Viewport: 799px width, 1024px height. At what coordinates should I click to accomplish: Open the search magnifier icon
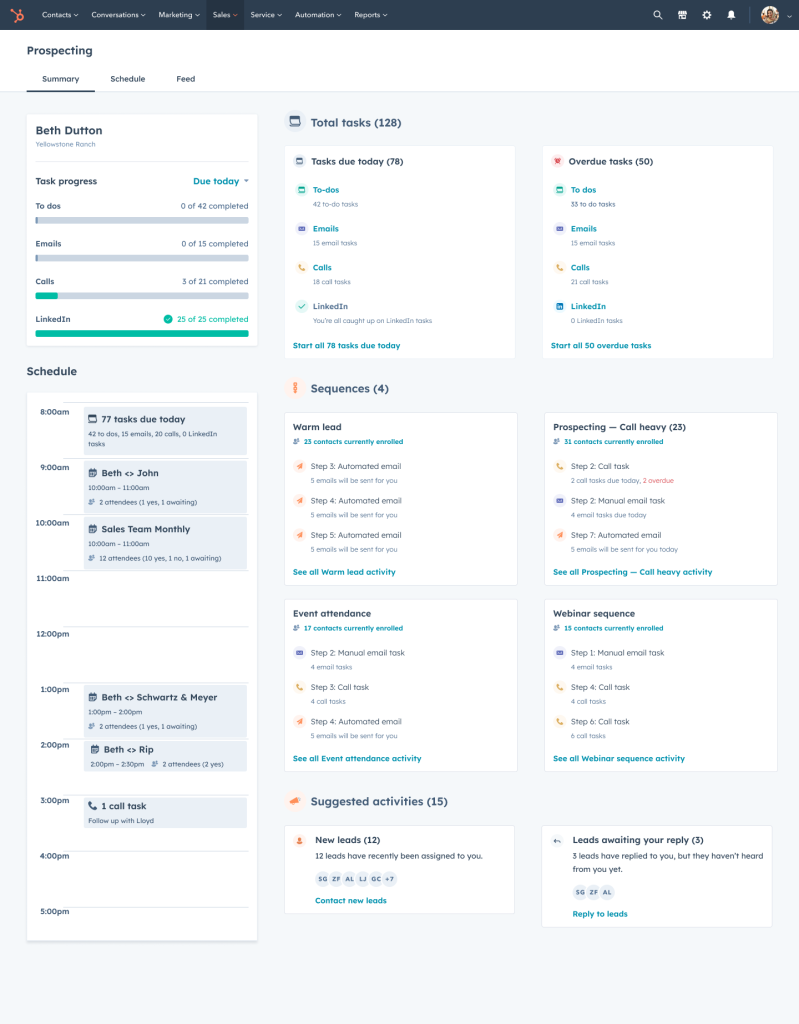[x=657, y=15]
